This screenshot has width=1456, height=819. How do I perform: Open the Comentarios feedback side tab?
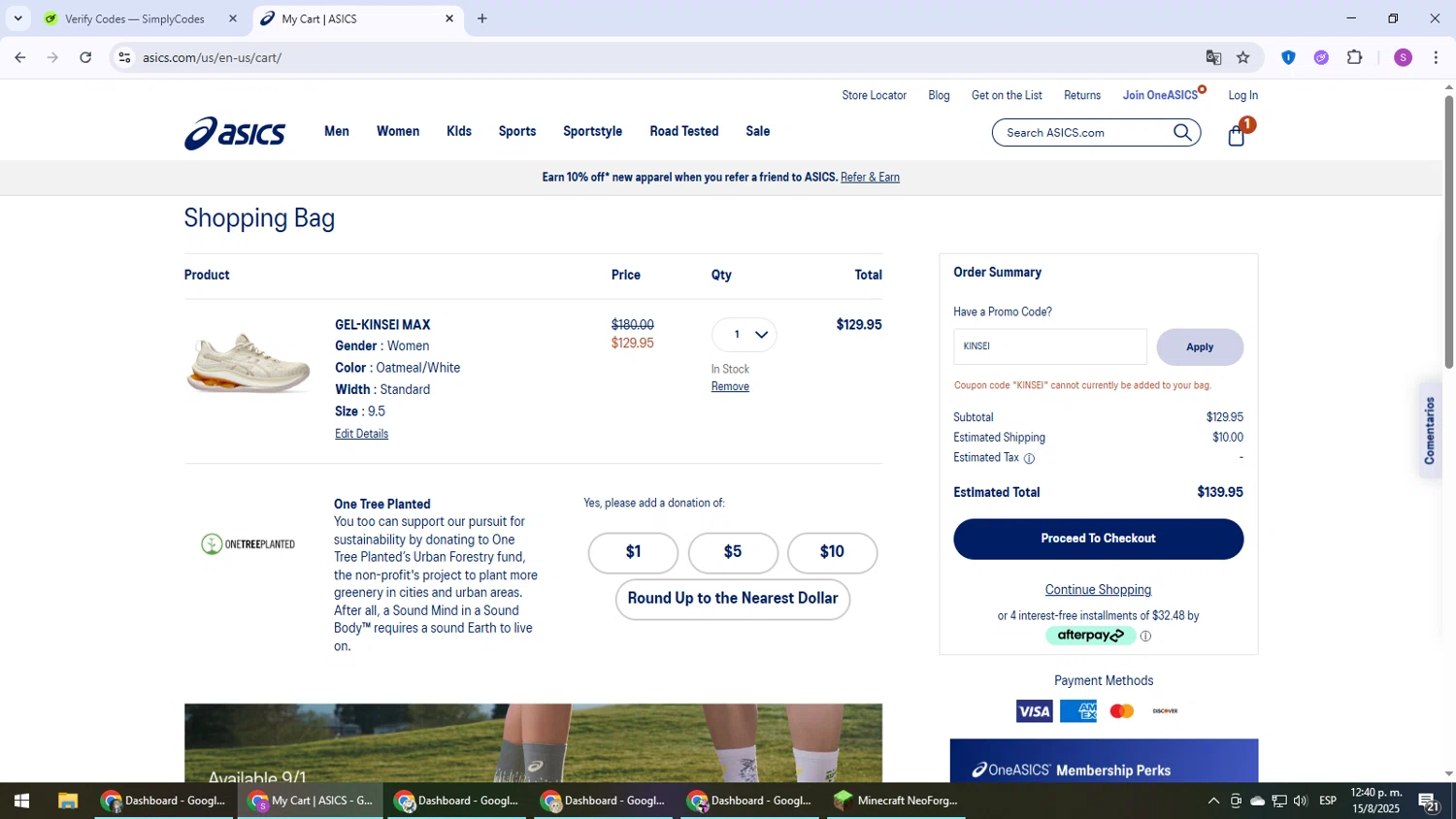point(1429,430)
